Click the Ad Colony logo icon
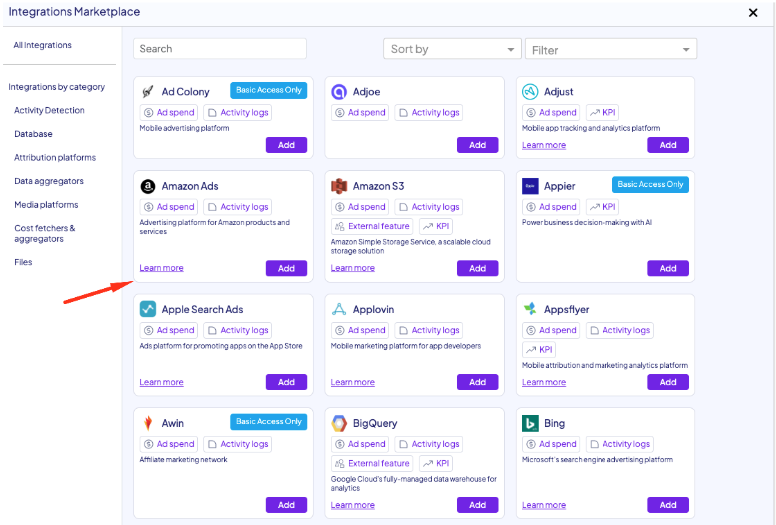 pos(148,92)
